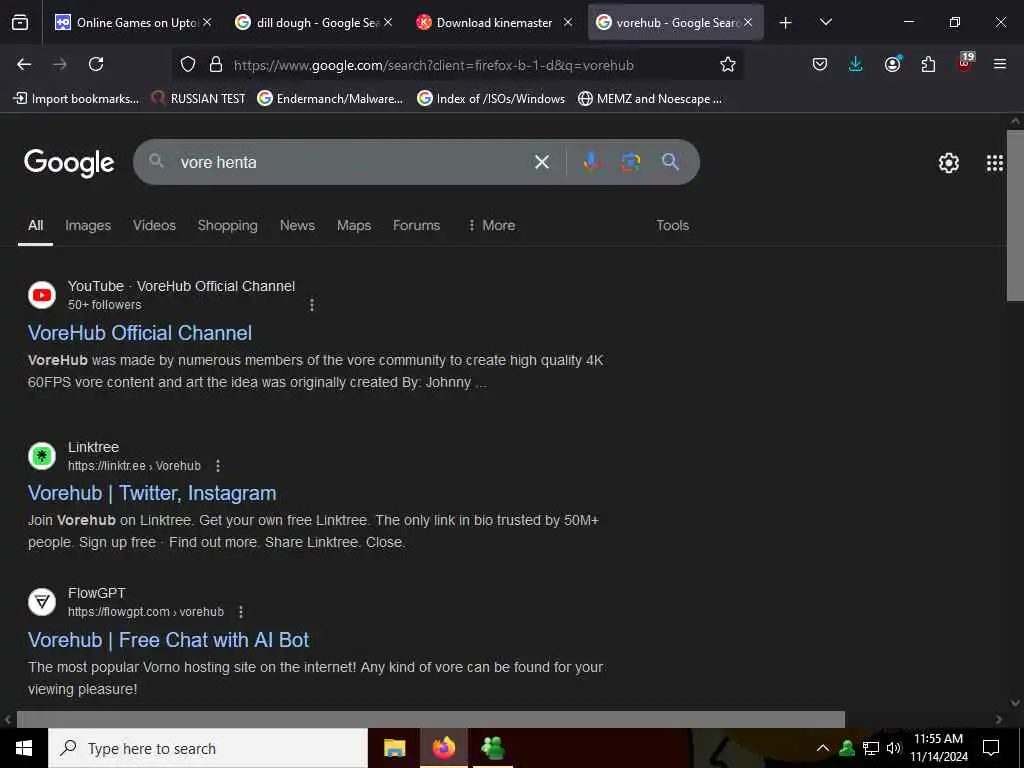This screenshot has height=768, width=1024.
Task: Open the Firefox hamburger application menu
Action: click(1000, 64)
